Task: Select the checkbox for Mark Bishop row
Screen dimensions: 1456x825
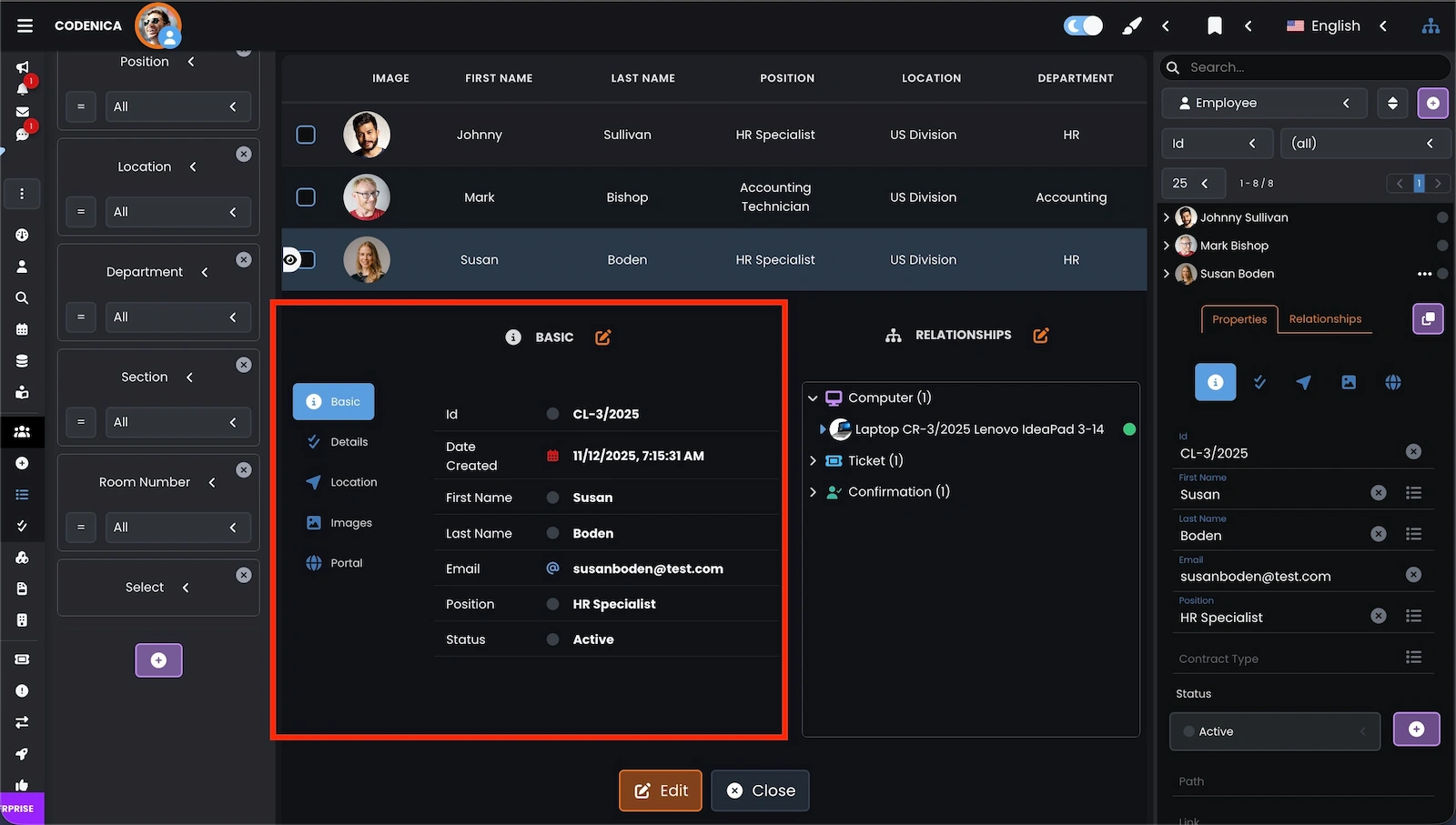Action: (306, 197)
